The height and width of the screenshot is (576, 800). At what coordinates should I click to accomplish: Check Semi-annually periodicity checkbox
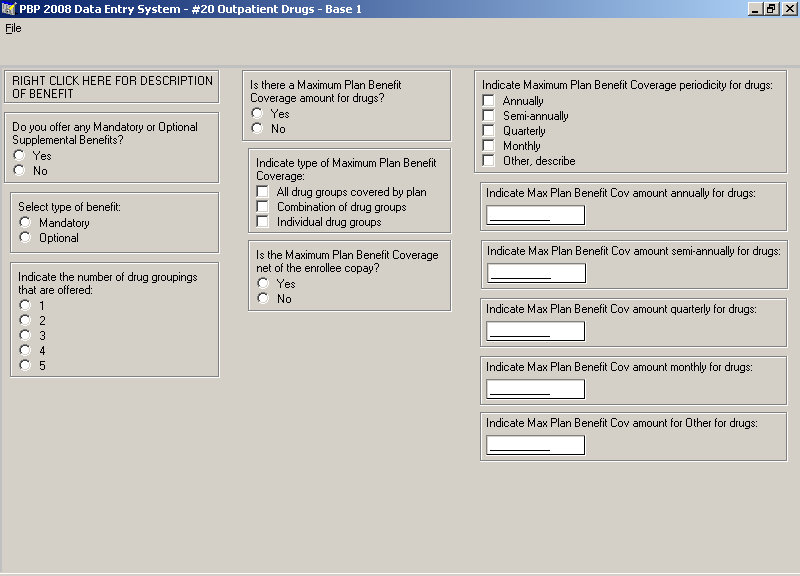[x=489, y=115]
